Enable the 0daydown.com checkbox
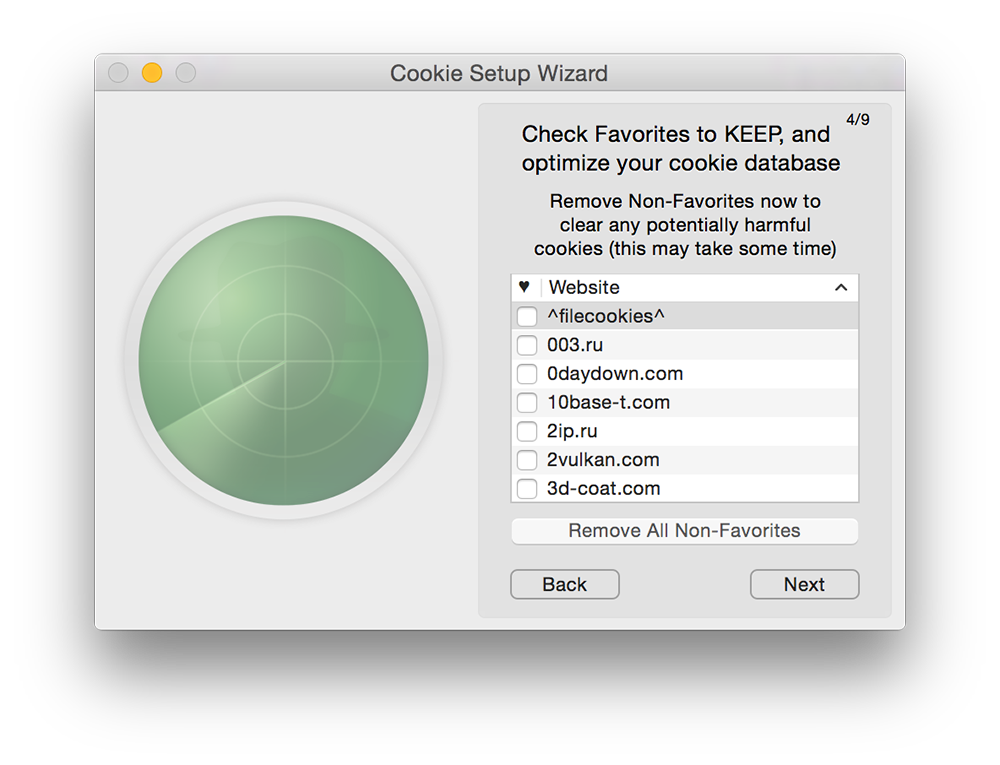Screen dimensions: 1000x765 (x=527, y=375)
